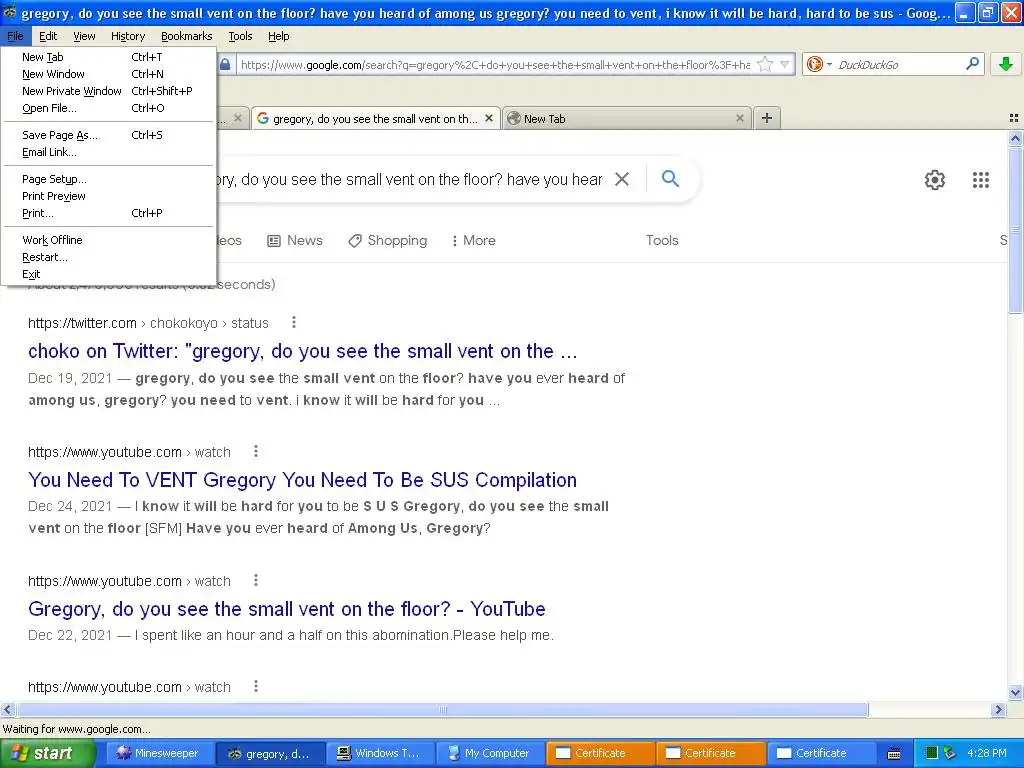This screenshot has height=768, width=1024.
Task: Open Page Setup... from File menu
Action: tap(108, 179)
